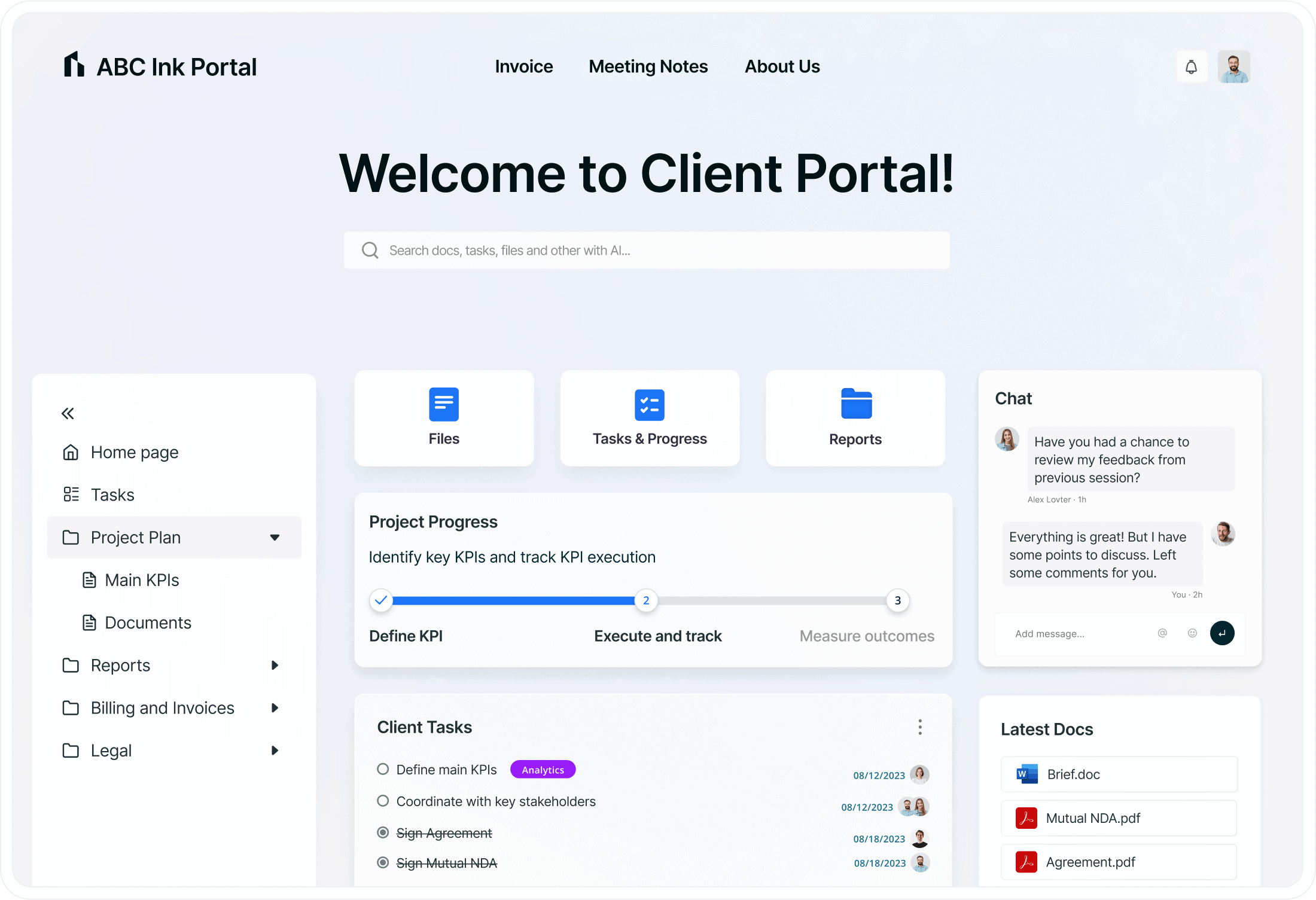Uncheck the completed 'Sign Agreement' task
The image size is (1316, 900).
[x=383, y=832]
